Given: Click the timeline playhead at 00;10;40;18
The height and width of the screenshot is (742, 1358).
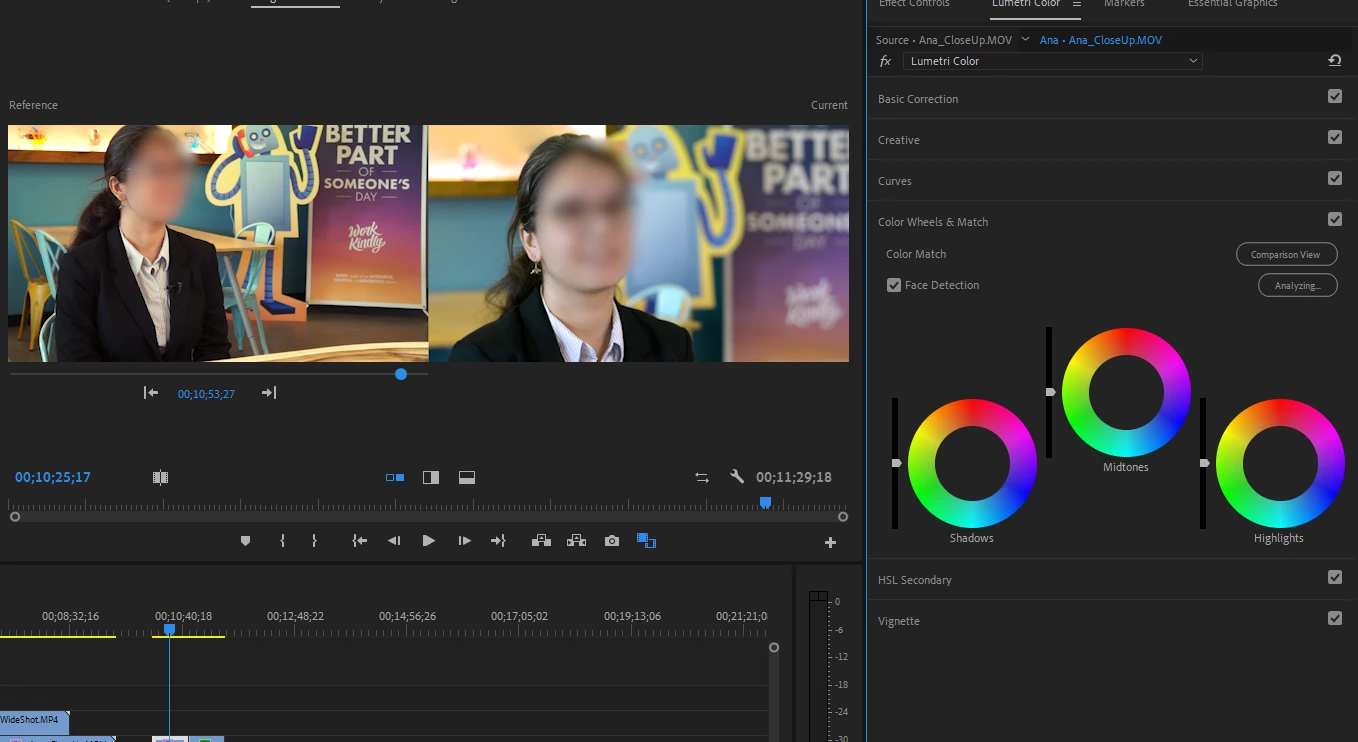Looking at the screenshot, I should [169, 629].
